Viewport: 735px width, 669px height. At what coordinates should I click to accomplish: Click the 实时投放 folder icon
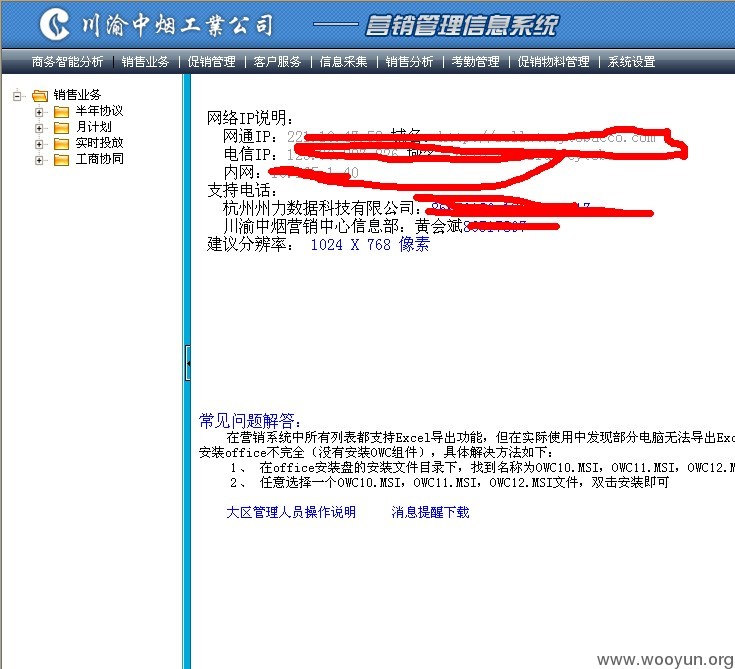61,144
